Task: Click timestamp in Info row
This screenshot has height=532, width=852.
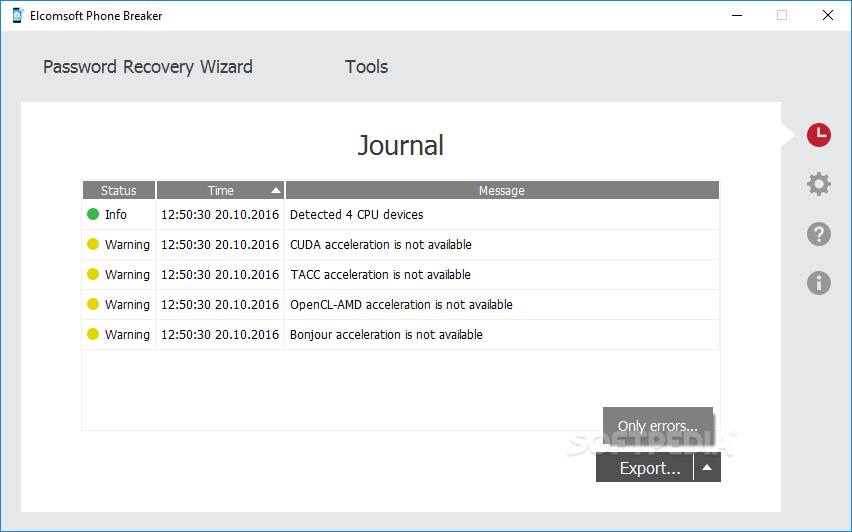Action: point(220,215)
